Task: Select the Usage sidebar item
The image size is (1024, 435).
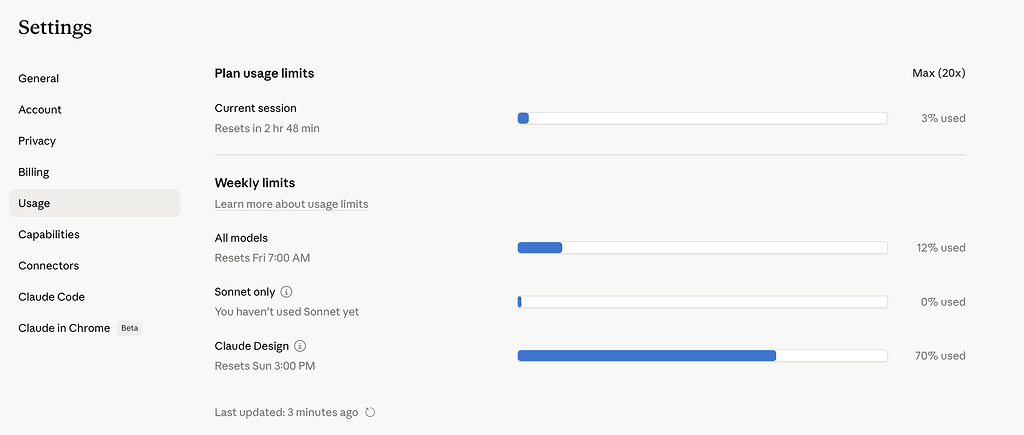Action: [x=95, y=203]
